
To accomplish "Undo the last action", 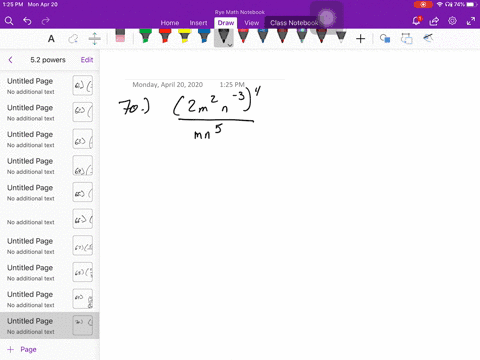I will (27, 21).
